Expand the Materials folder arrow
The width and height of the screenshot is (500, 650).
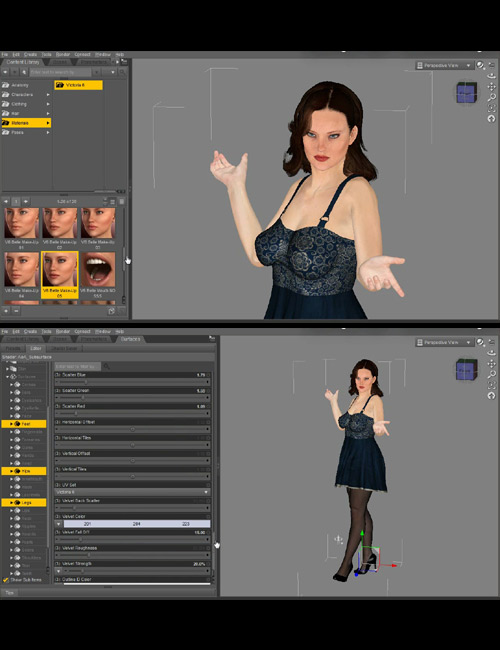click(x=48, y=123)
